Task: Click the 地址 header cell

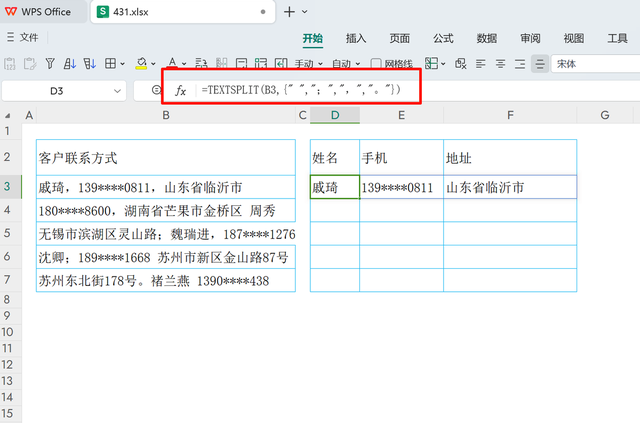Action: pos(510,158)
